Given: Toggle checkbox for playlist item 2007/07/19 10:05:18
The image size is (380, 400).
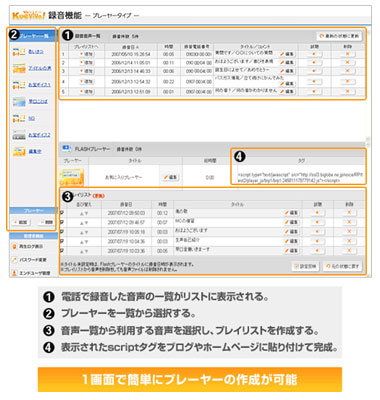Looking at the screenshot, I should [62, 232].
